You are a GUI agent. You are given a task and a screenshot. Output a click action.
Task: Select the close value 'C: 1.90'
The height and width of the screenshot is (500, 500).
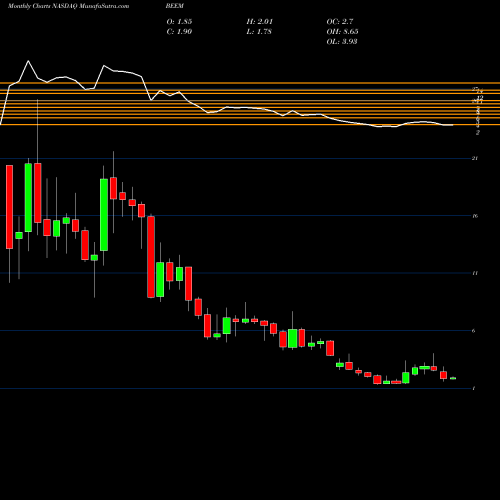coord(179,31)
